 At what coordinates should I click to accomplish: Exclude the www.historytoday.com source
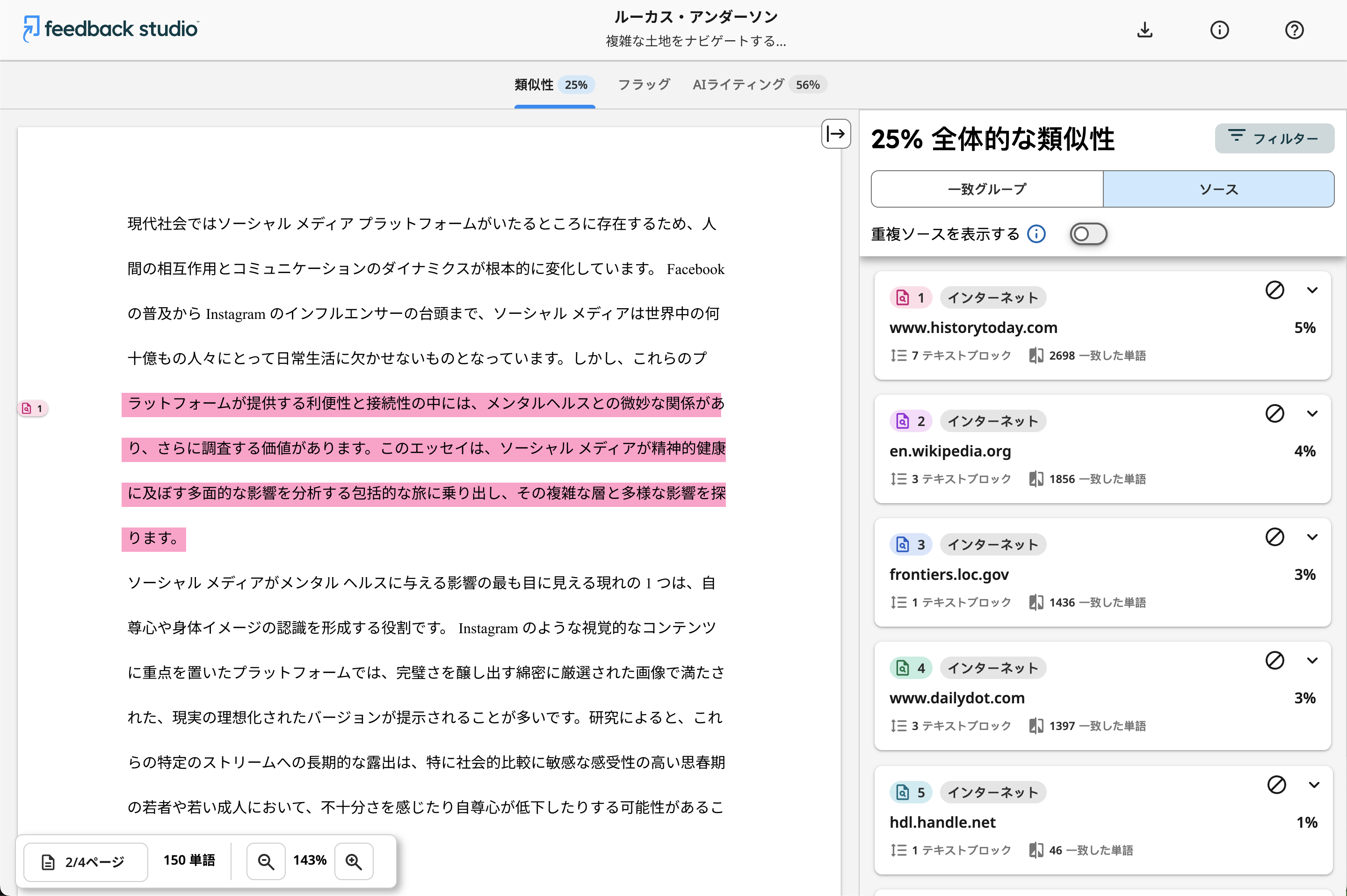[x=1275, y=290]
